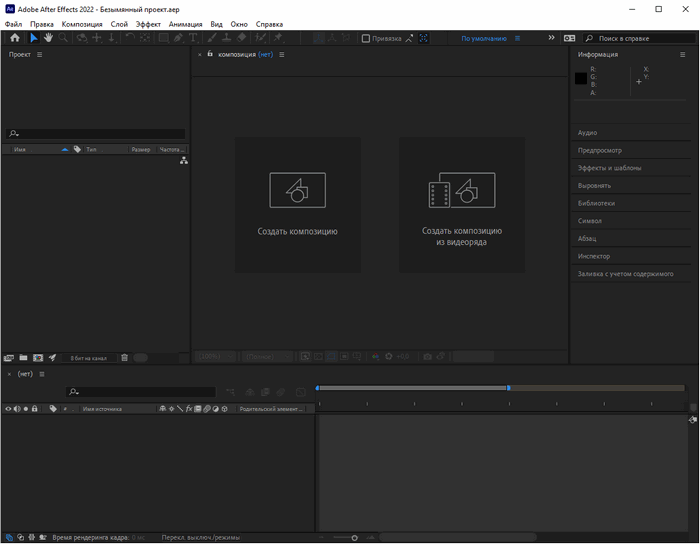Image resolution: width=700 pixels, height=544 pixels.
Task: Open the Композиция menu
Action: [x=82, y=24]
